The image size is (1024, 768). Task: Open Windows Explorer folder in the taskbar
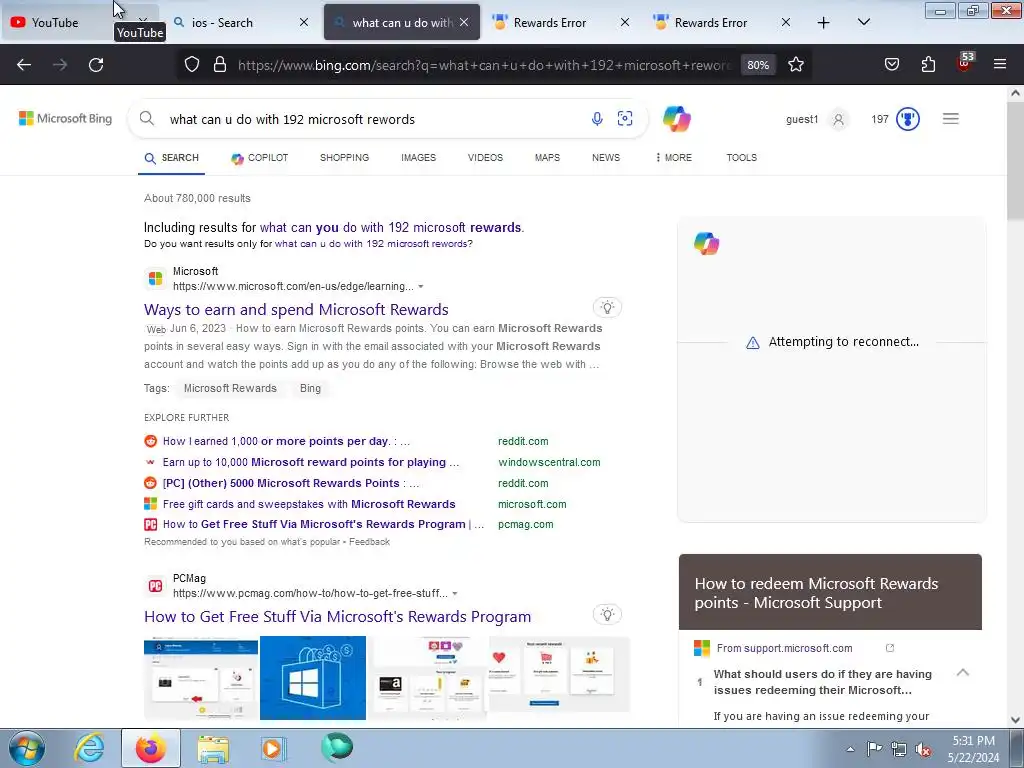click(x=213, y=749)
